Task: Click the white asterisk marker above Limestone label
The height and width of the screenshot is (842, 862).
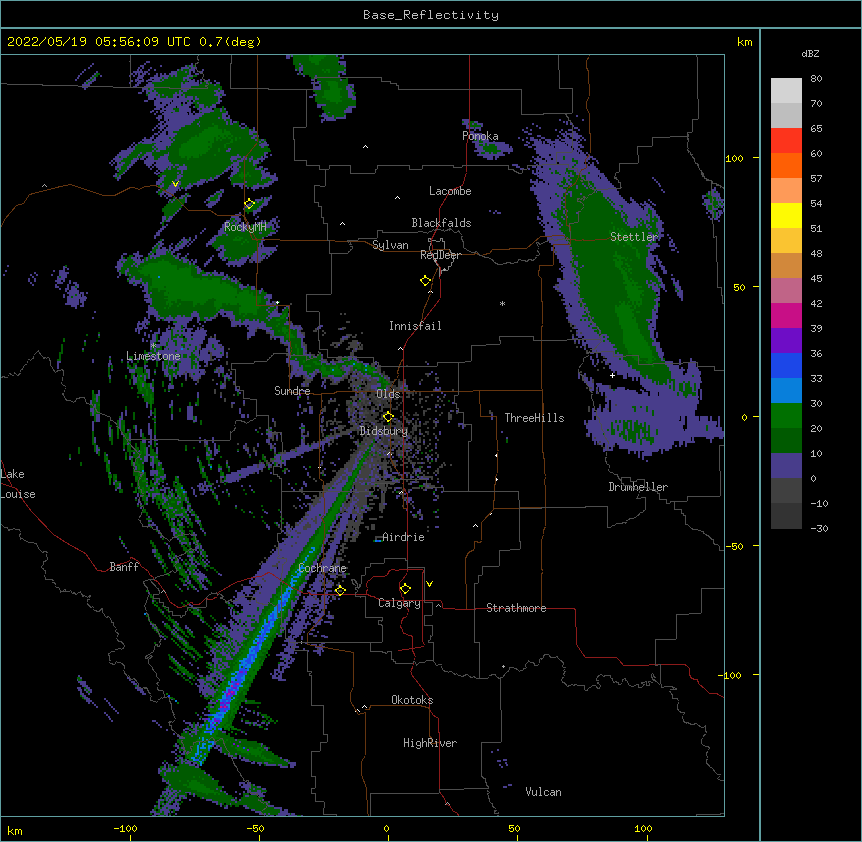Action: 153,346
